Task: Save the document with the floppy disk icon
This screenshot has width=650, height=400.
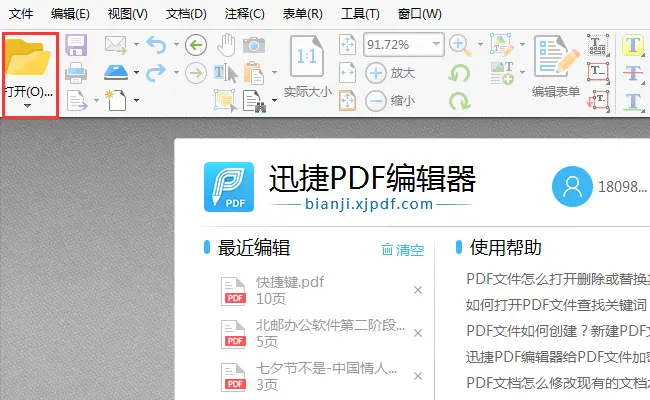Action: [x=76, y=45]
